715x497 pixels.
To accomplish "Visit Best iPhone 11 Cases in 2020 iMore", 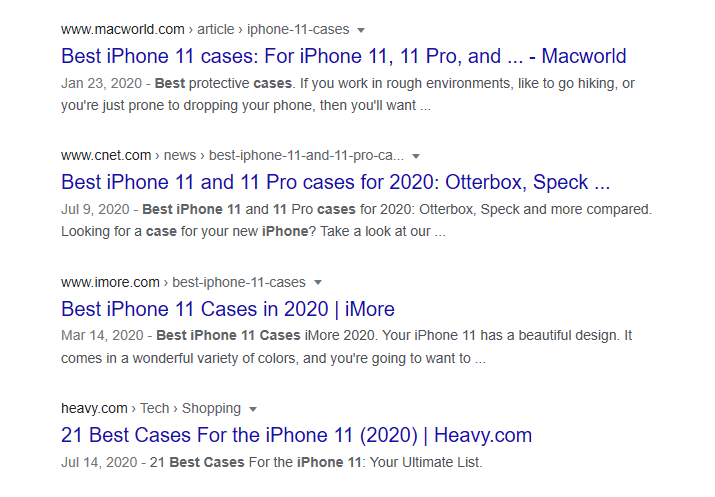I will (x=228, y=309).
